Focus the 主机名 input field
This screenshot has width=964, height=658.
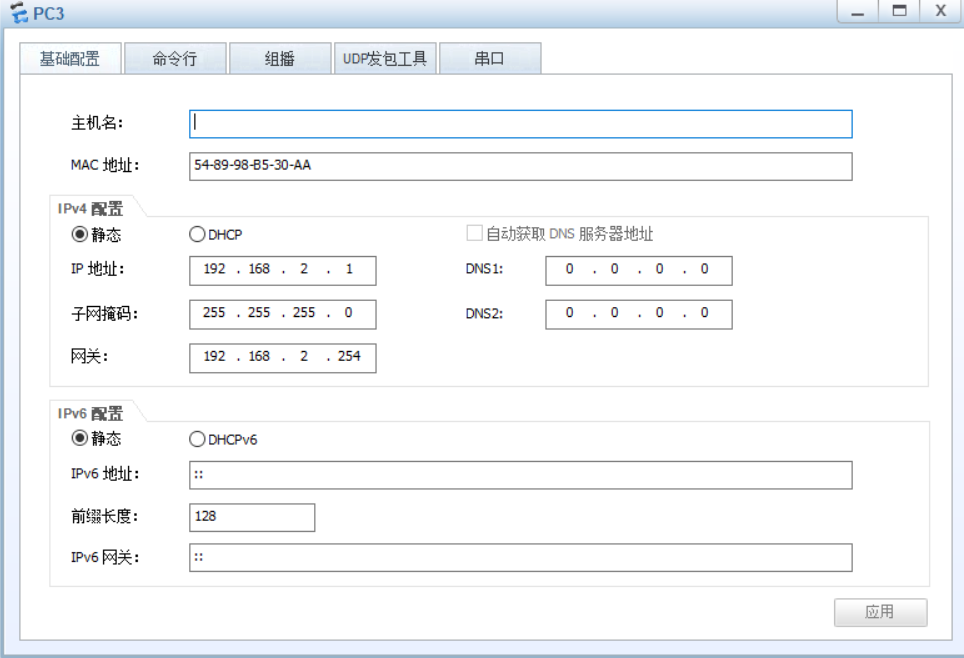pyautogui.click(x=520, y=124)
